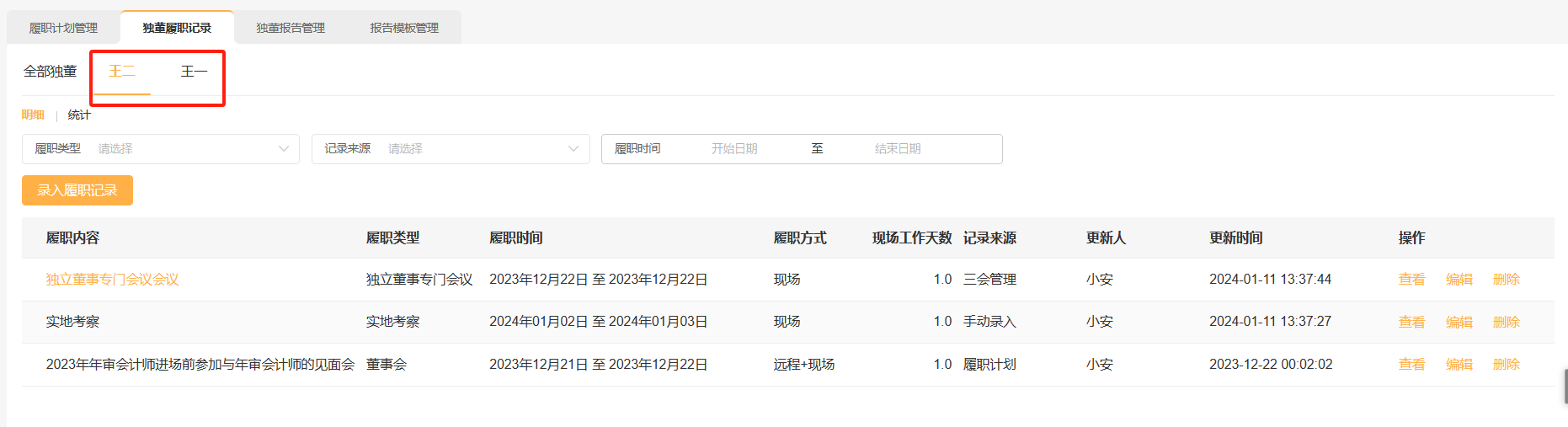This screenshot has width=1568, height=427.
Task: Click the 结束日期 date field
Action: pos(898,149)
